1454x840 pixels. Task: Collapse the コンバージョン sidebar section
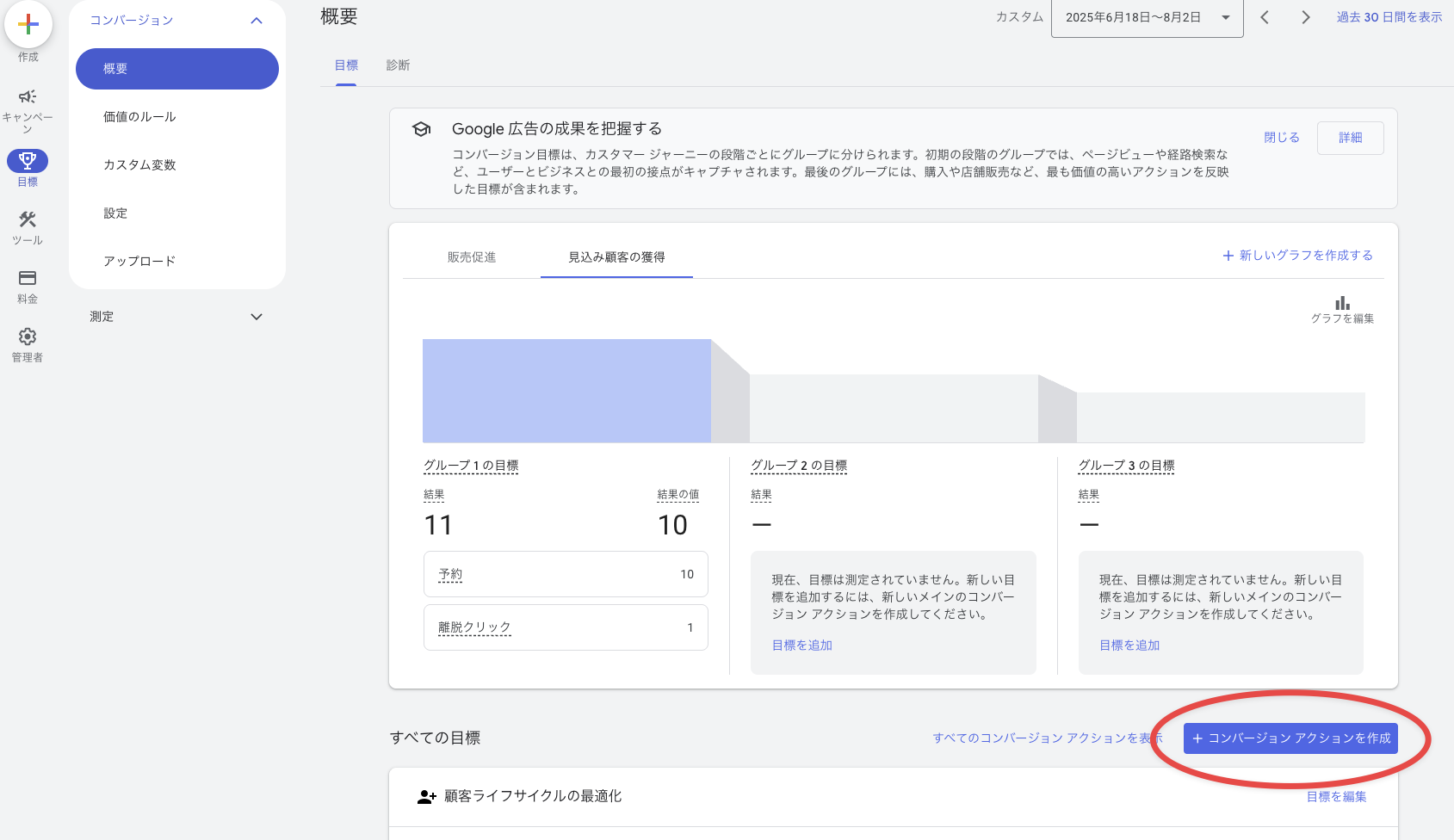(256, 21)
